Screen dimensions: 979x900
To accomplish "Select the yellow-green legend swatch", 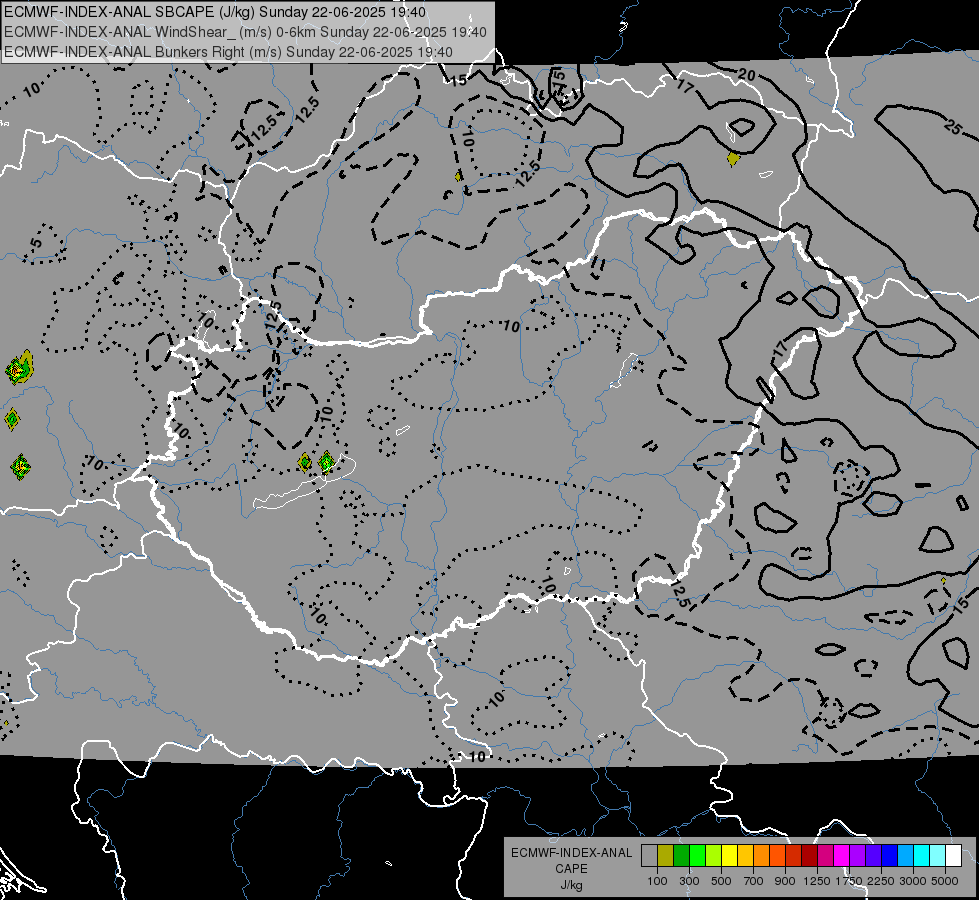I will (x=714, y=856).
